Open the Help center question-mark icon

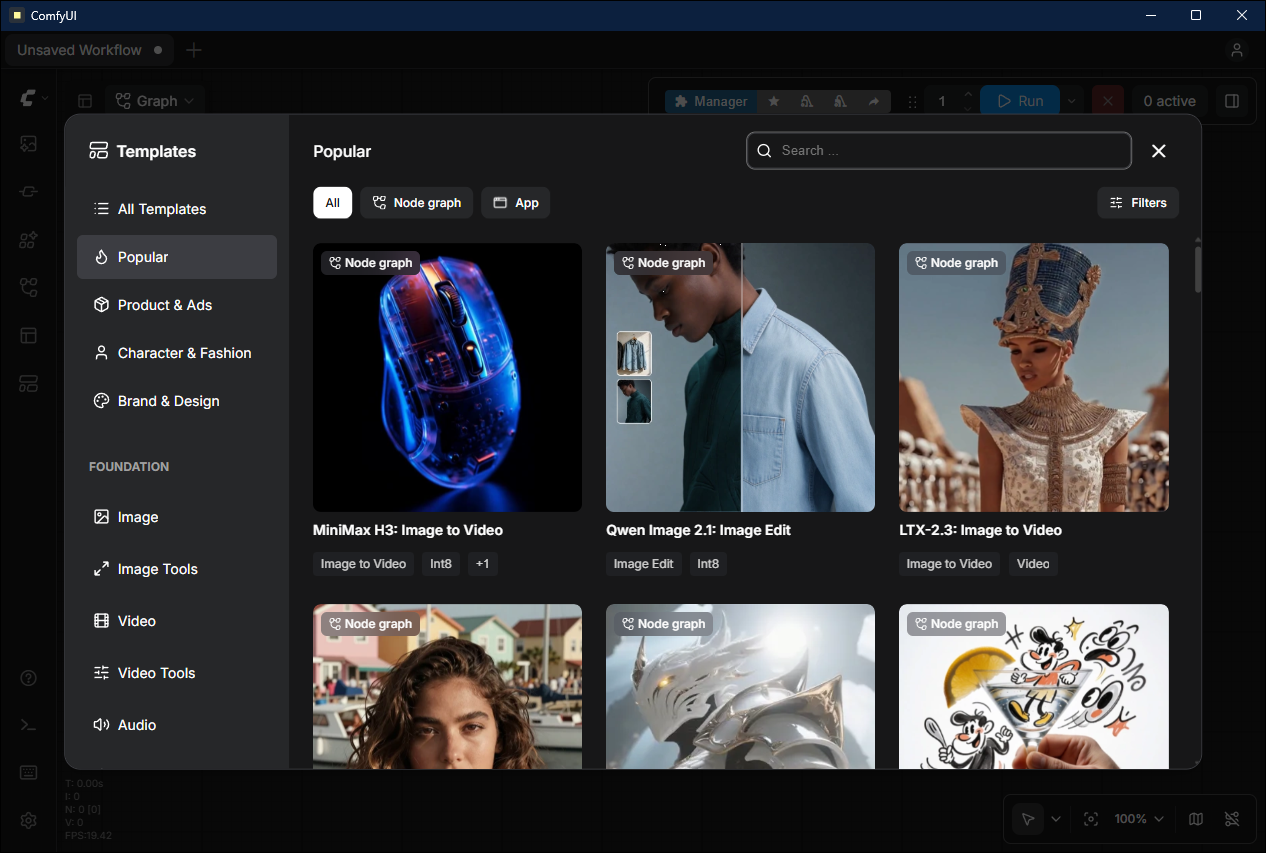click(x=28, y=679)
